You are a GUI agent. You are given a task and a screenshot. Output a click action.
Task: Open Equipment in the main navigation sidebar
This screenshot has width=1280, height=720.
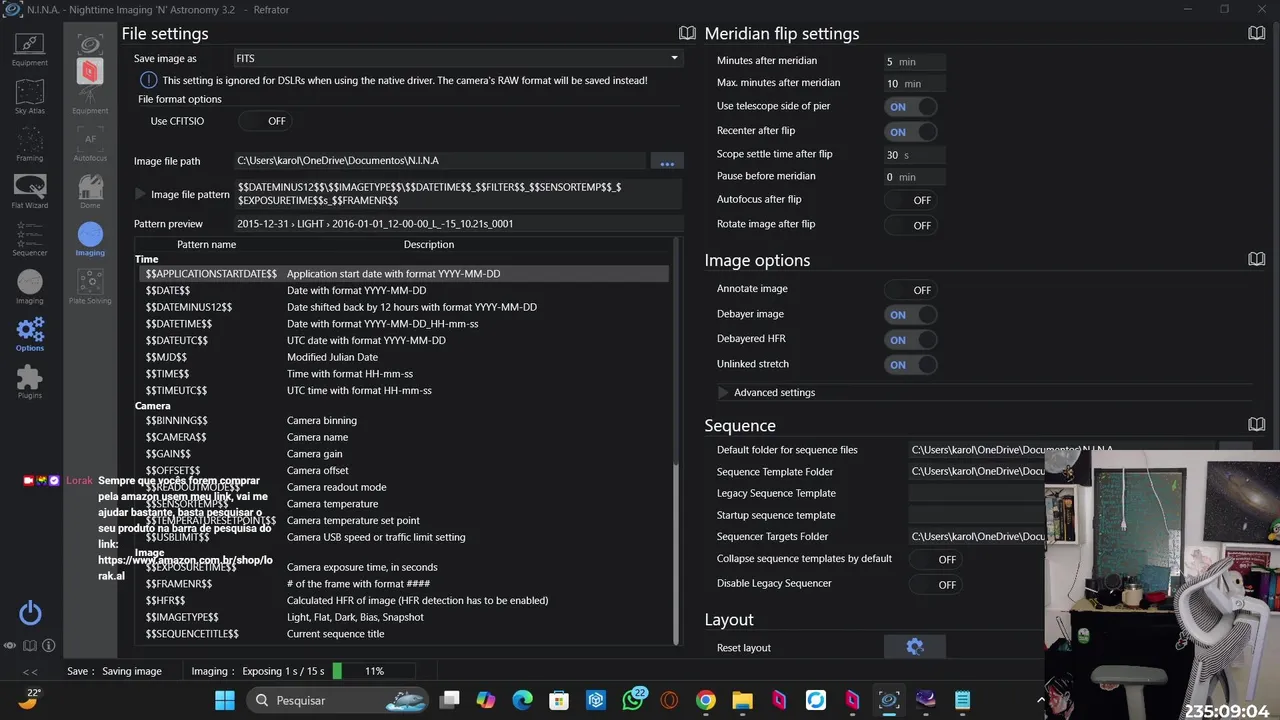(x=29, y=48)
